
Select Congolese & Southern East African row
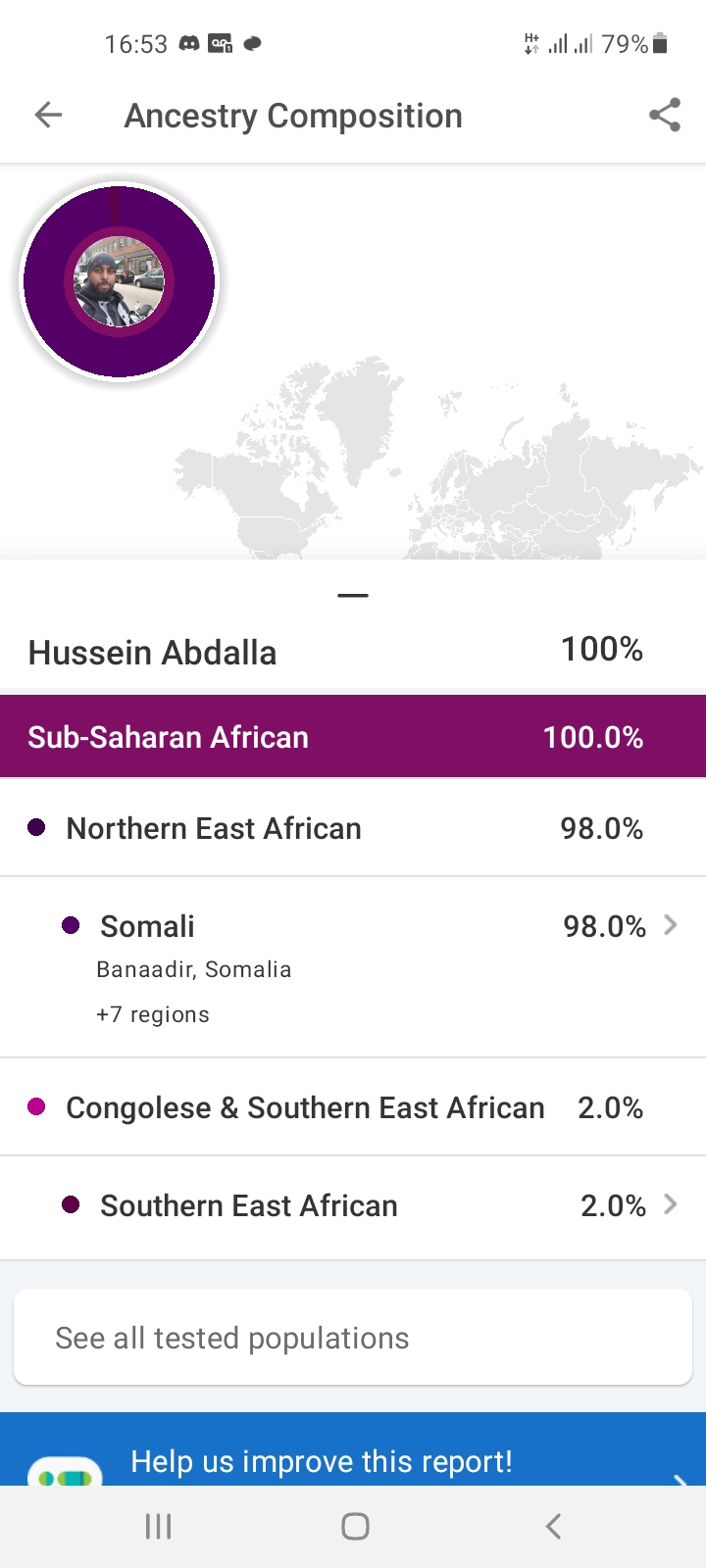click(353, 1107)
